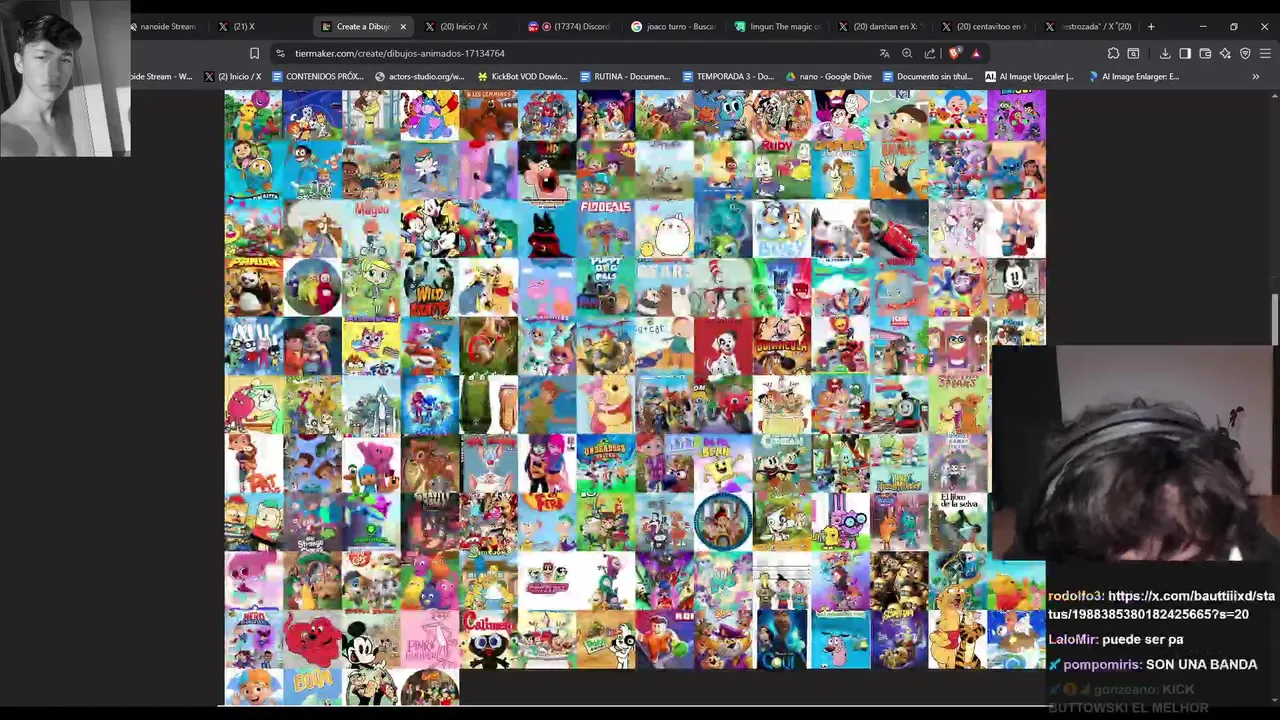Screen dimensions: 1280x720
Task: Select the Floogals thumbnail
Action: tap(606, 230)
